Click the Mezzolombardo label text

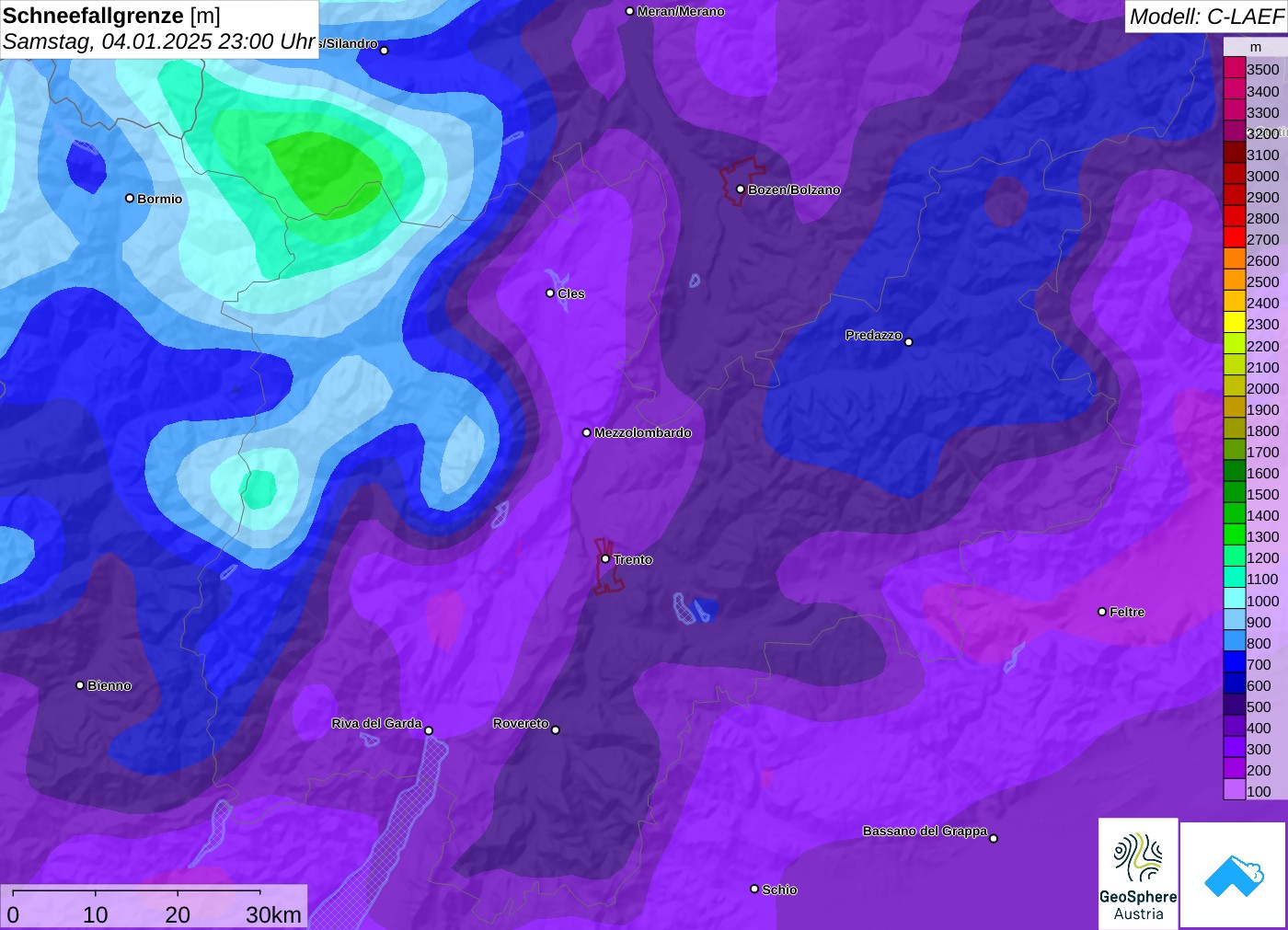pyautogui.click(x=643, y=432)
